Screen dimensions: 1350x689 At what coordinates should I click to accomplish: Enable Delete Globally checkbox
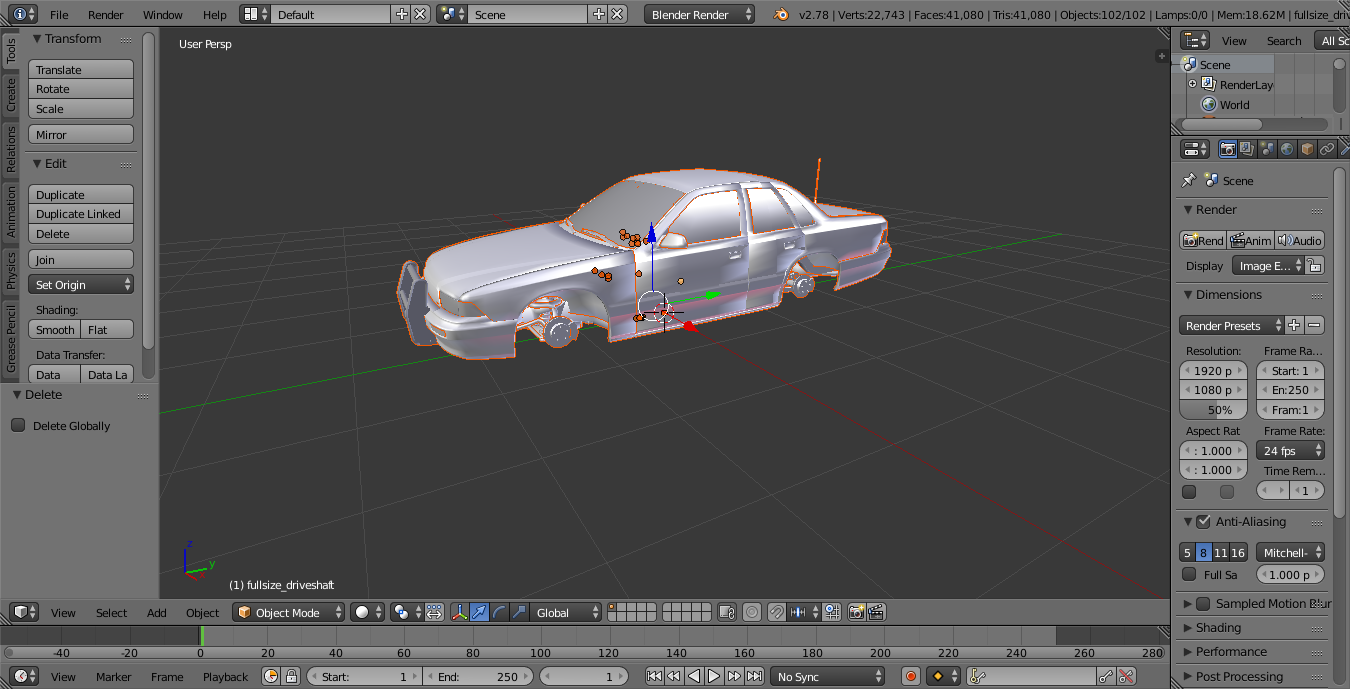(x=18, y=425)
